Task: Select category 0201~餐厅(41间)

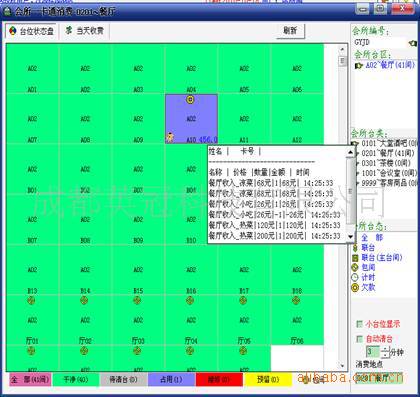Action: tap(388, 153)
